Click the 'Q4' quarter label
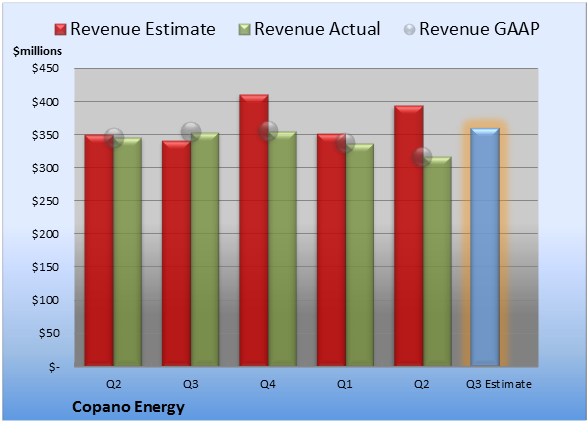Image resolution: width=588 pixels, height=422 pixels. pyautogui.click(x=268, y=384)
